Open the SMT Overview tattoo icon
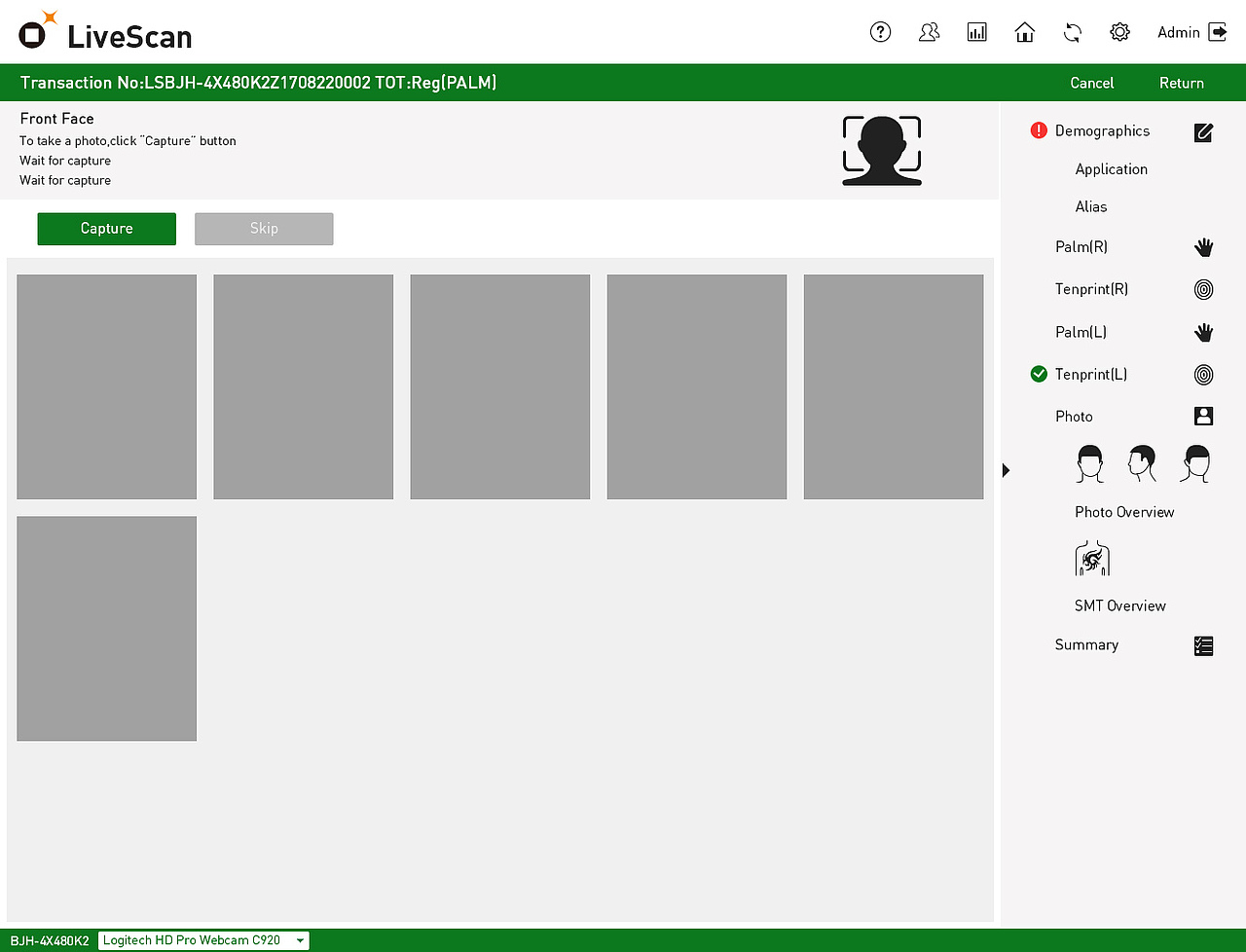The image size is (1246, 952). tap(1091, 558)
